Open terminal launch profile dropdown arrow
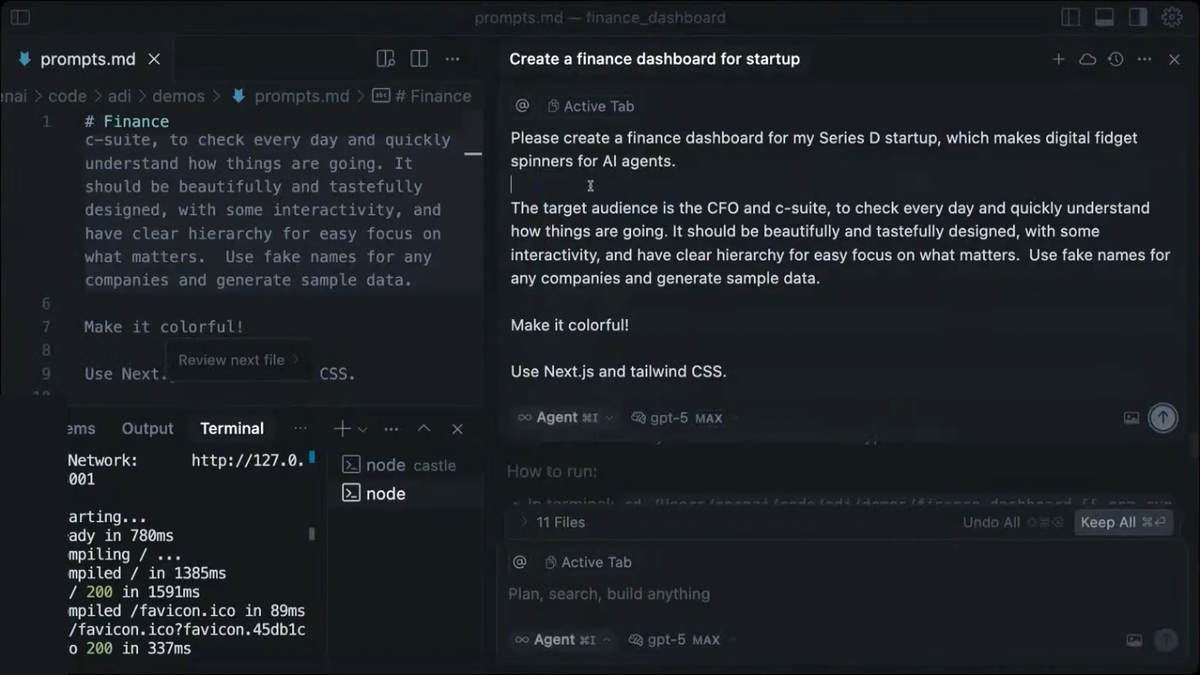The height and width of the screenshot is (675, 1200). pos(362,429)
